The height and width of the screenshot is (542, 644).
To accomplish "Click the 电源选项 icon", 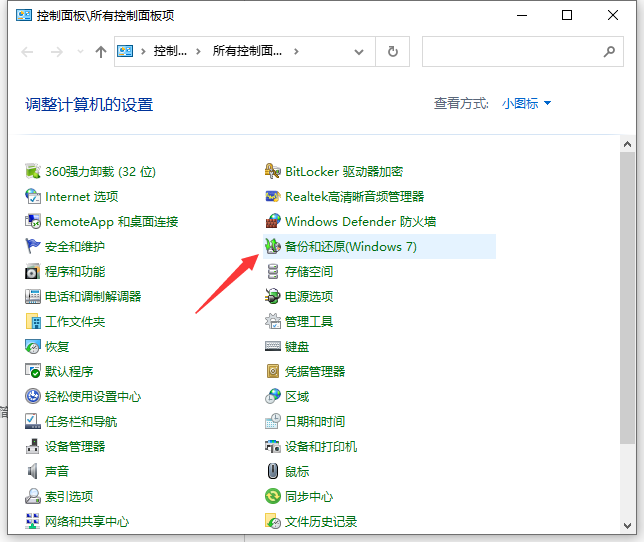I will (x=273, y=296).
